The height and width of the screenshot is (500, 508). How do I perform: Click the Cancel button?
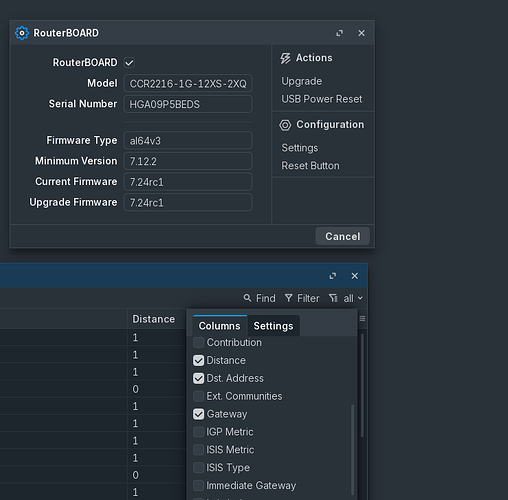coord(343,236)
